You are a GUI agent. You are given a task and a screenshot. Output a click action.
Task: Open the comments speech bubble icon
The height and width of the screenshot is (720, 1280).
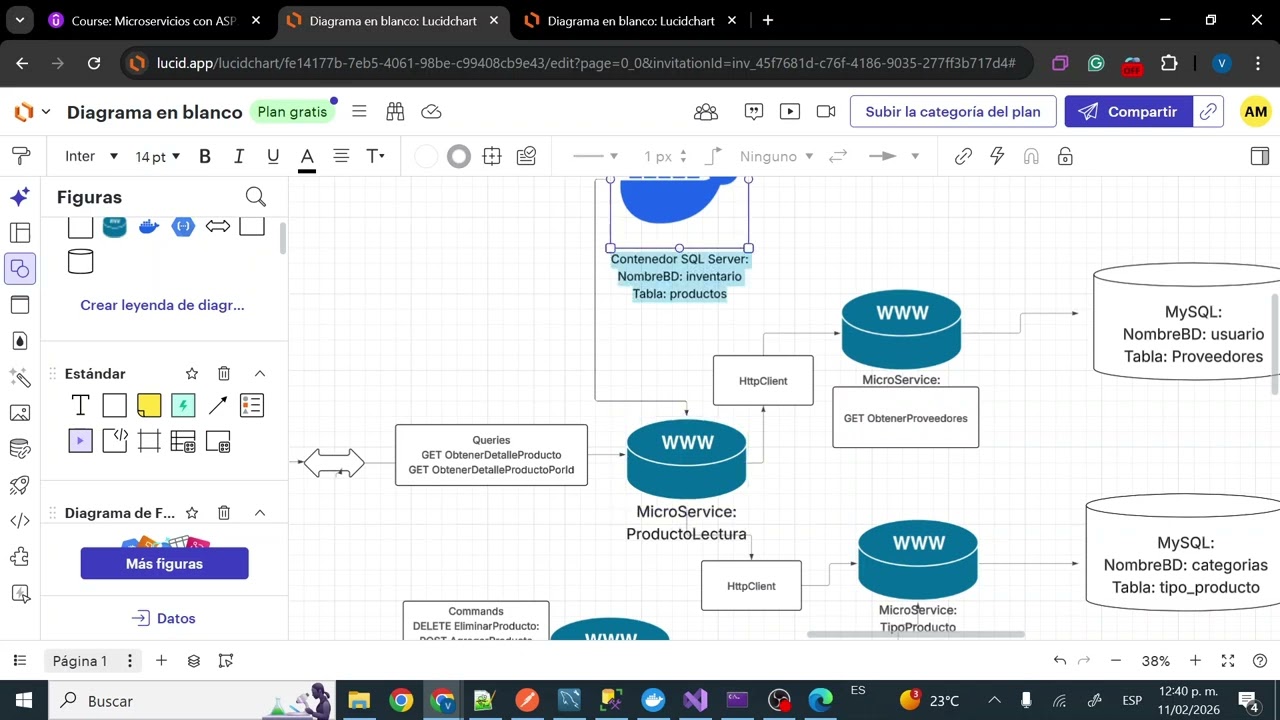(754, 112)
